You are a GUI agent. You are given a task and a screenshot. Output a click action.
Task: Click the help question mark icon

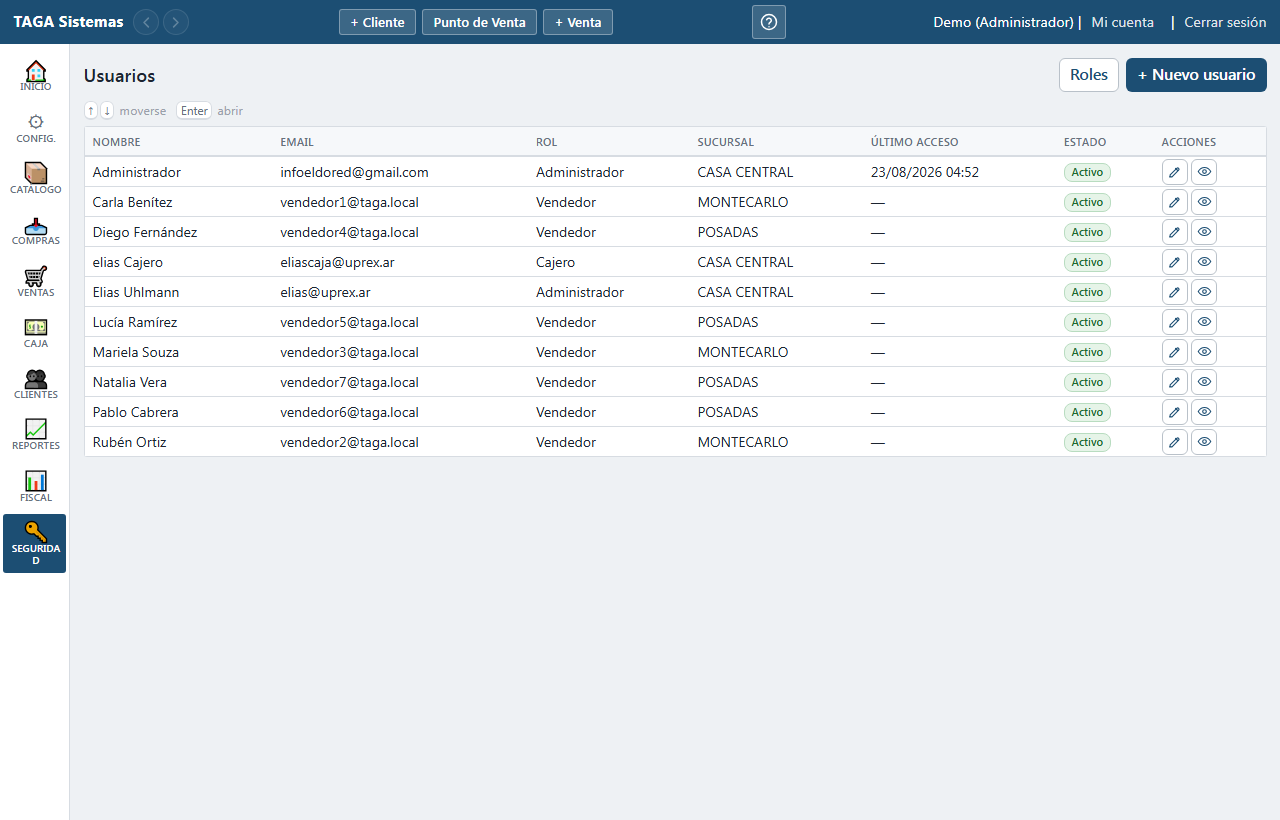pos(769,22)
